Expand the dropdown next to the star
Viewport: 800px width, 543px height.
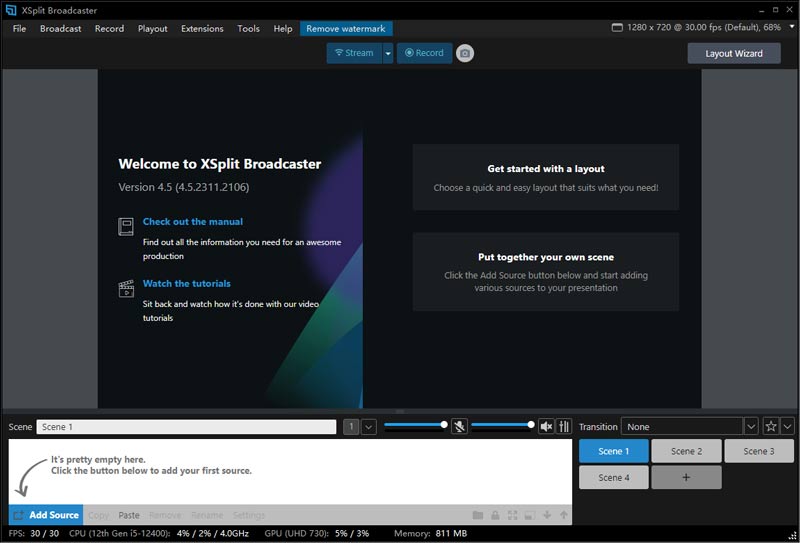click(788, 426)
